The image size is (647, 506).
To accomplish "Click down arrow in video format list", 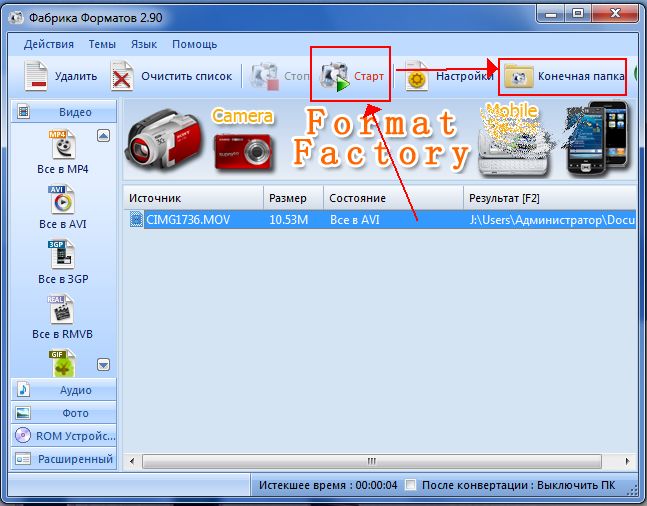I will (104, 365).
